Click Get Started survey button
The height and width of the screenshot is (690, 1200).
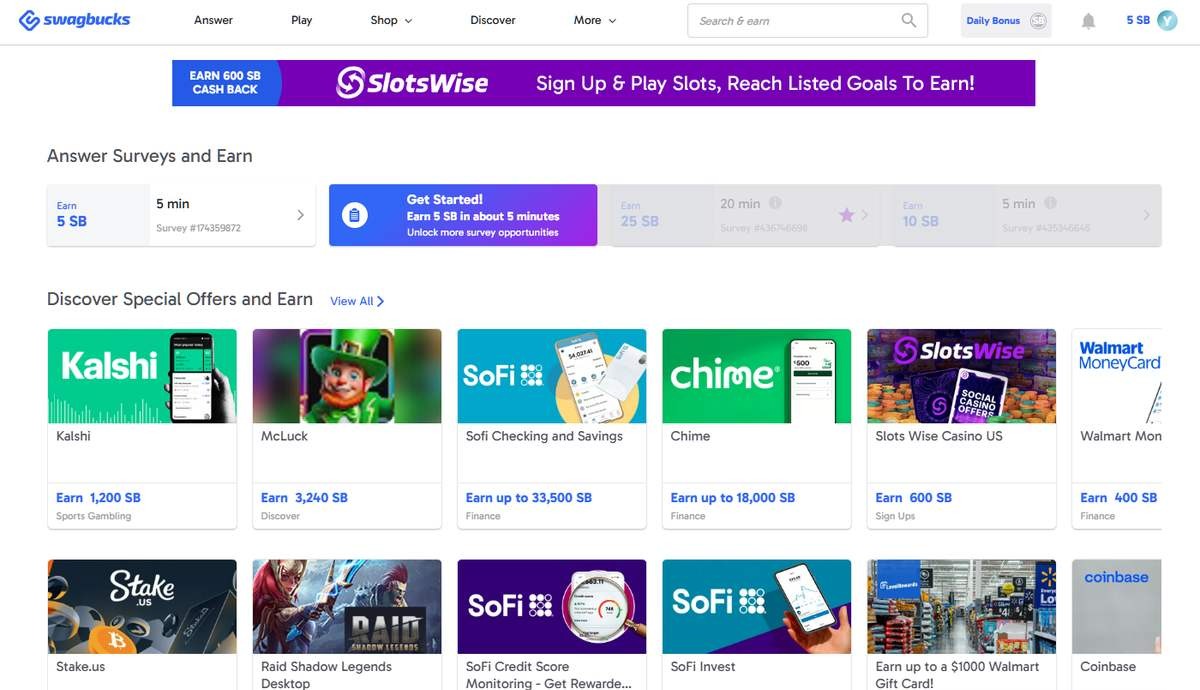click(463, 215)
